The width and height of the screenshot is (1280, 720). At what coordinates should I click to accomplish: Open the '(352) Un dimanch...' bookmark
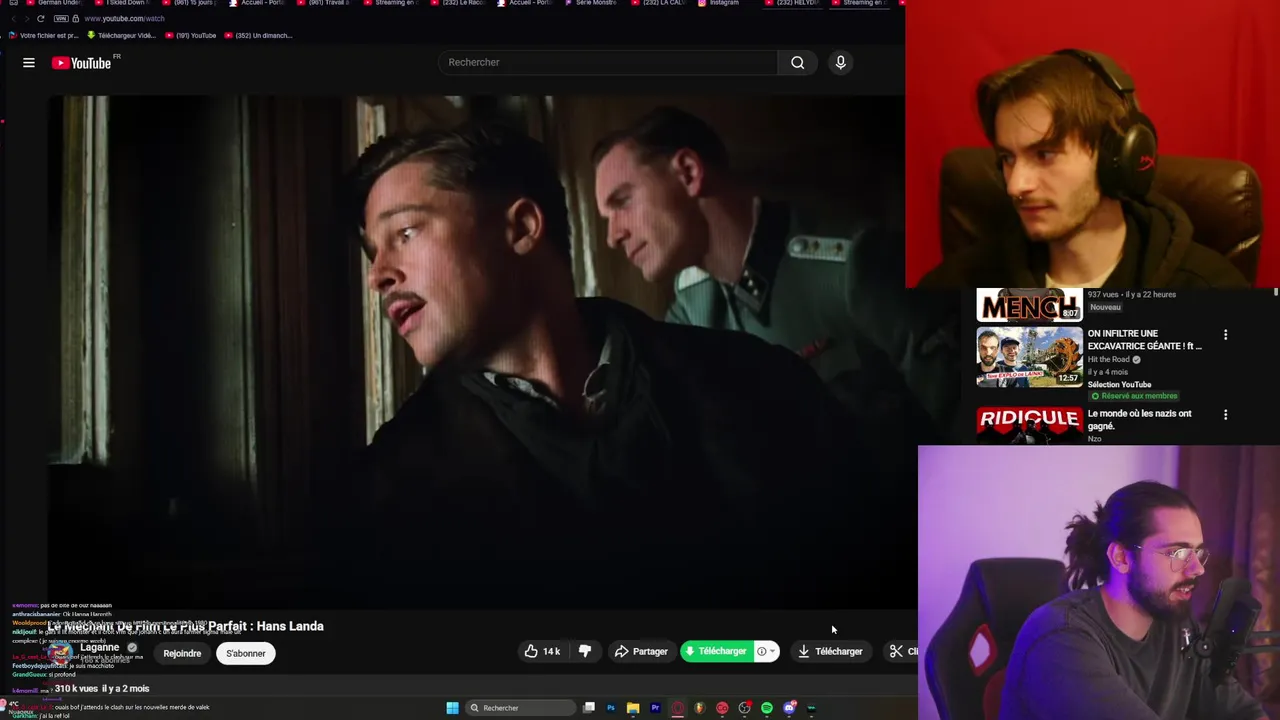pyautogui.click(x=259, y=35)
